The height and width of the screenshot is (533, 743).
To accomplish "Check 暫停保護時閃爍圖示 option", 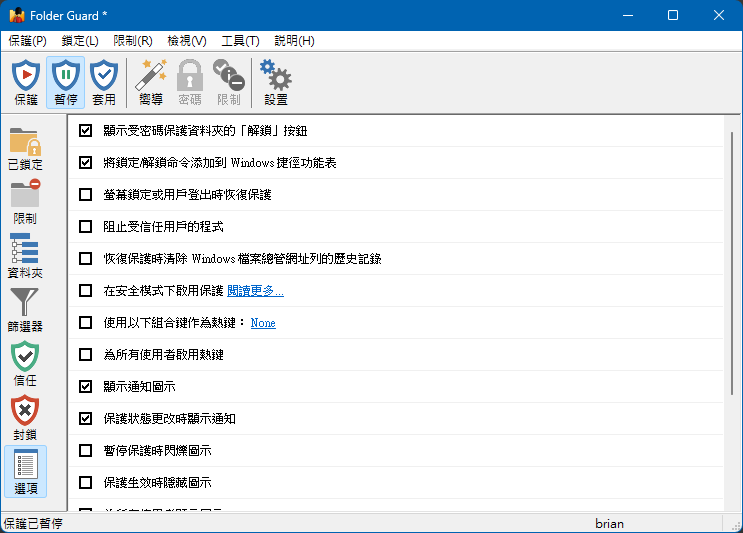I will [85, 450].
